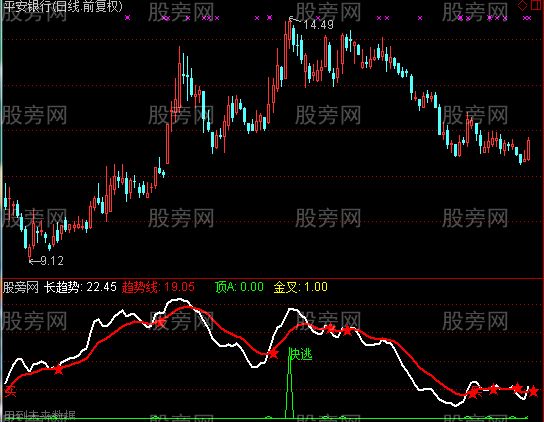The image size is (544, 422).
Task: Click the red square window icon at top right
Action: coord(535,6)
